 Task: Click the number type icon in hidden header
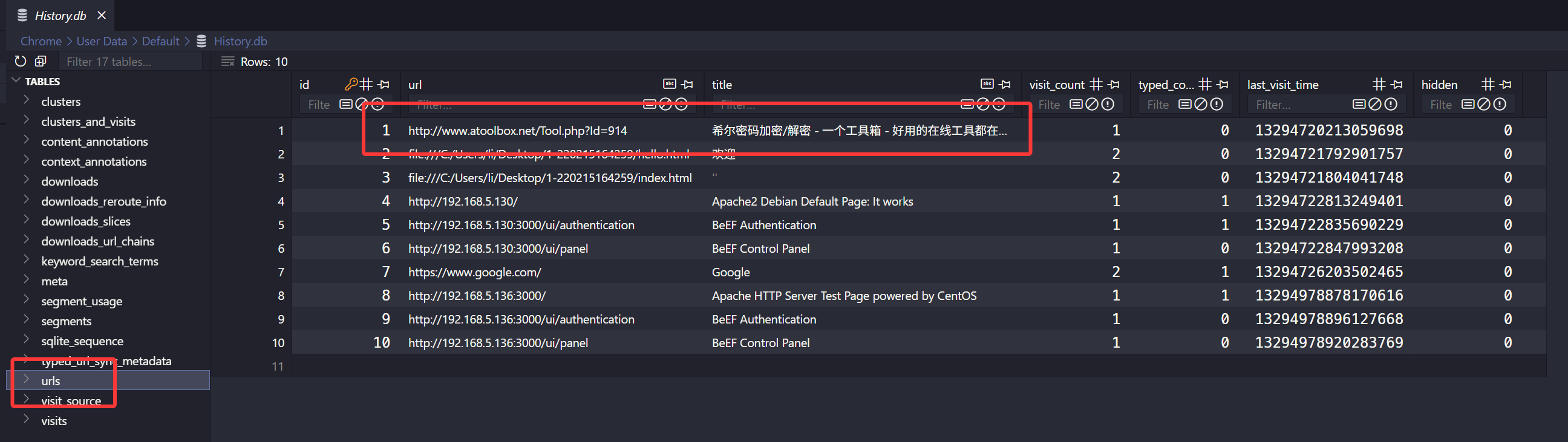tap(1488, 84)
